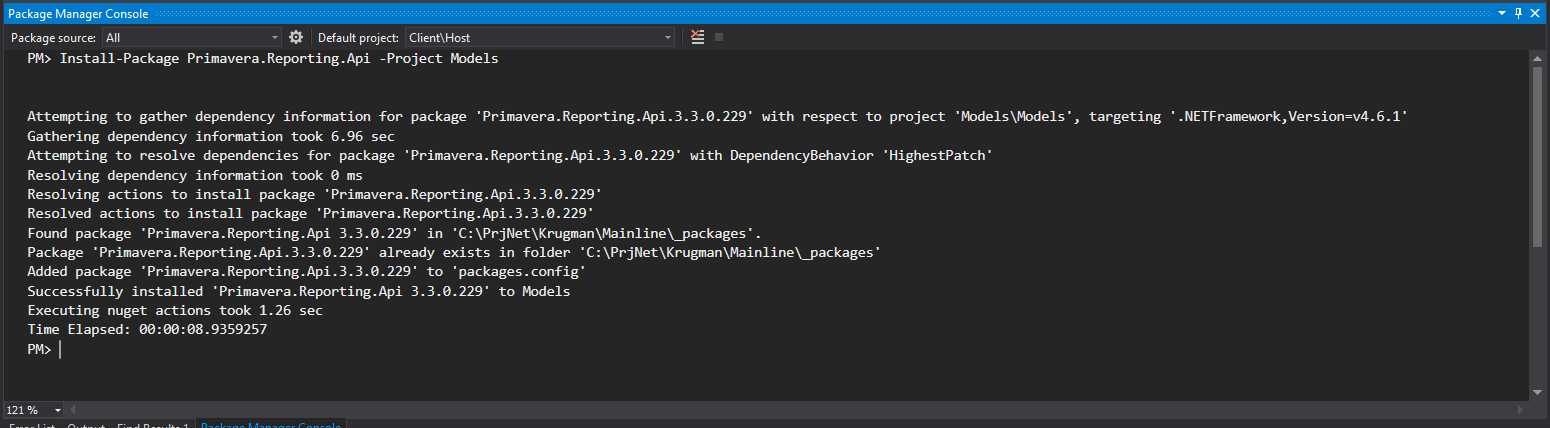Click the Install-Package Primavera.Reporting.Api command line
Viewport: 1550px width, 428px height.
point(263,58)
